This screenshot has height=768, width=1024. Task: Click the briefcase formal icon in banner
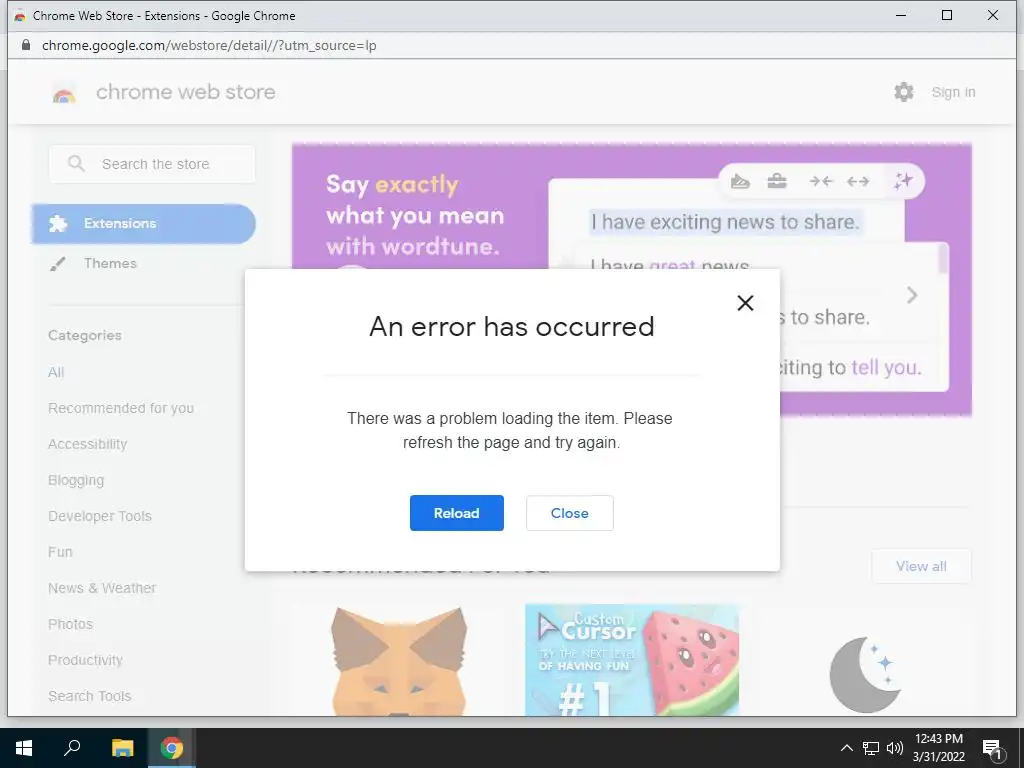tap(776, 181)
